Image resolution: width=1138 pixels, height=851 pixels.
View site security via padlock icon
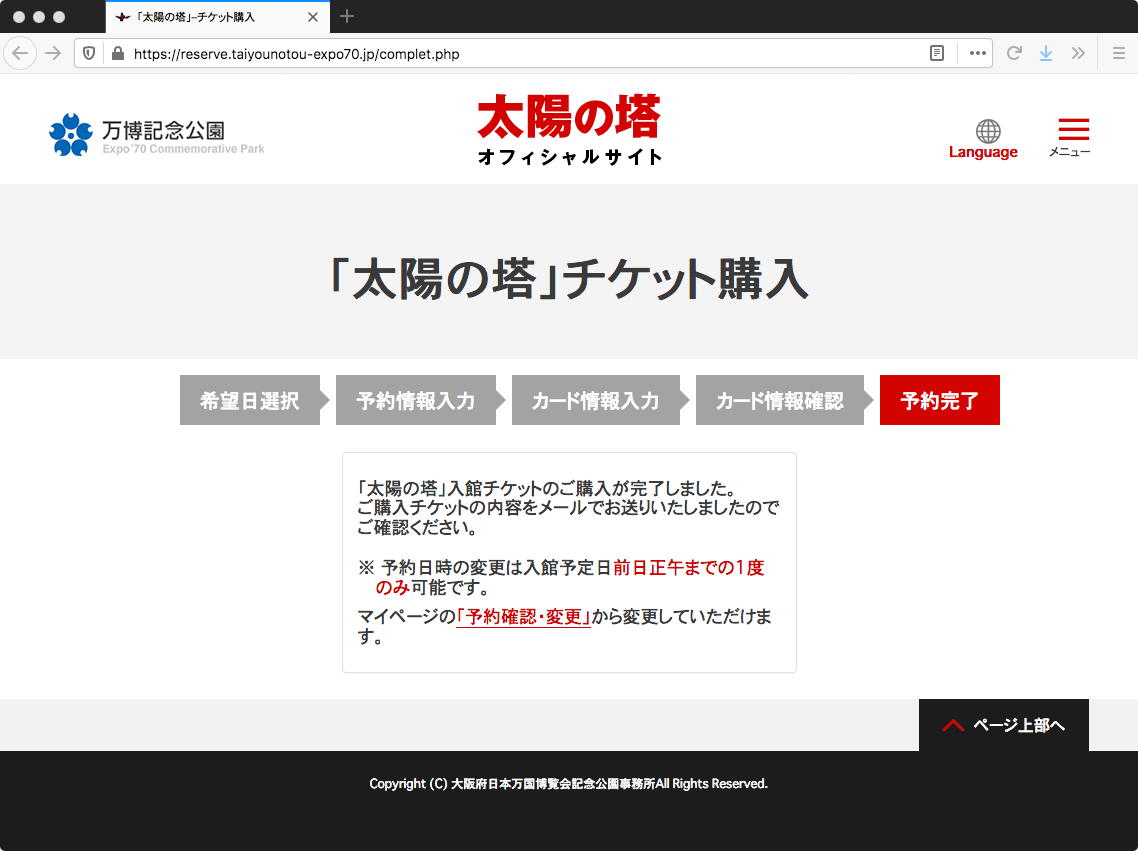[x=118, y=53]
